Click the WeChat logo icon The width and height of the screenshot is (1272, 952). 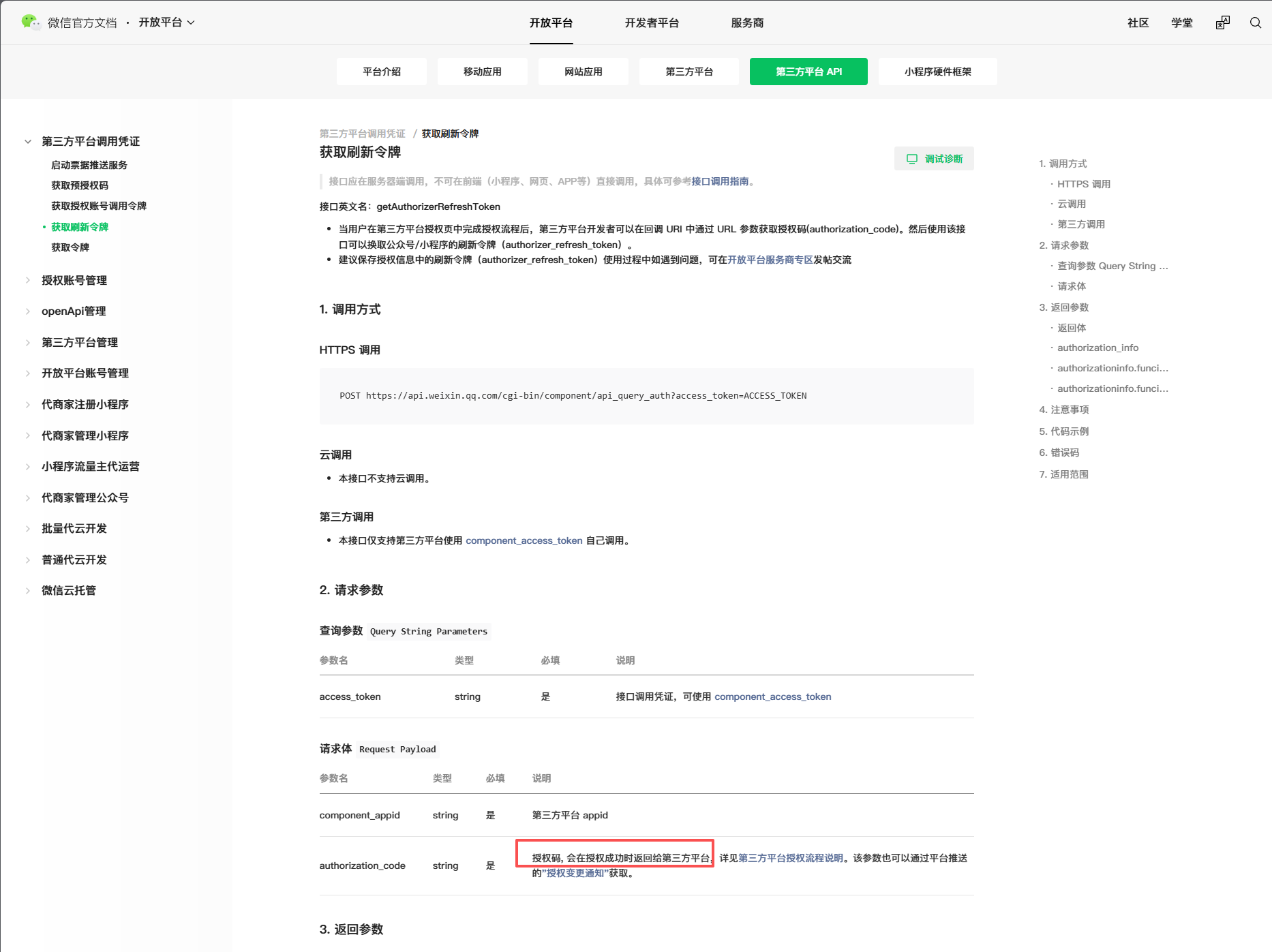[31, 22]
